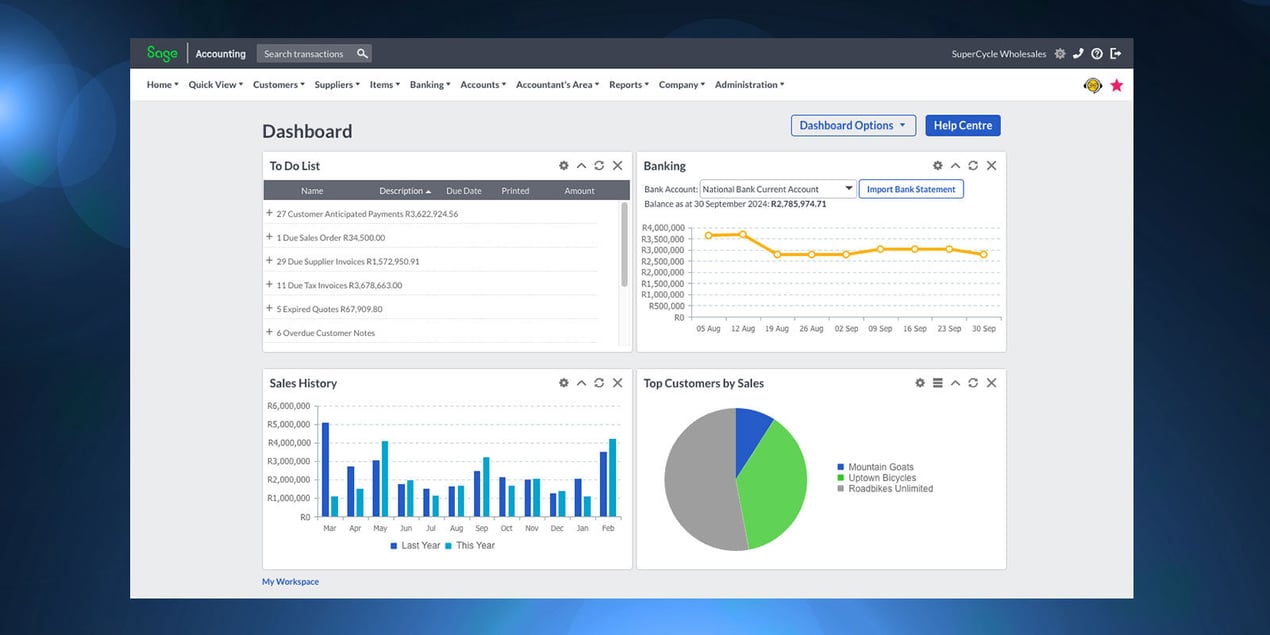
Task: Collapse the To Do List widget
Action: (581, 166)
